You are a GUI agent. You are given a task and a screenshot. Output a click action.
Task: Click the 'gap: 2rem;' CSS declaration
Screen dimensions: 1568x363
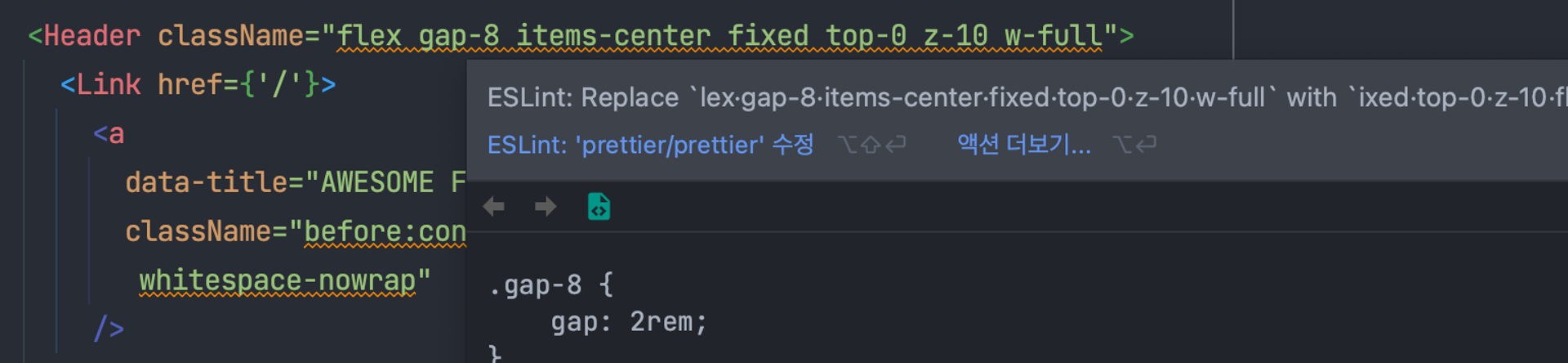[x=629, y=322]
